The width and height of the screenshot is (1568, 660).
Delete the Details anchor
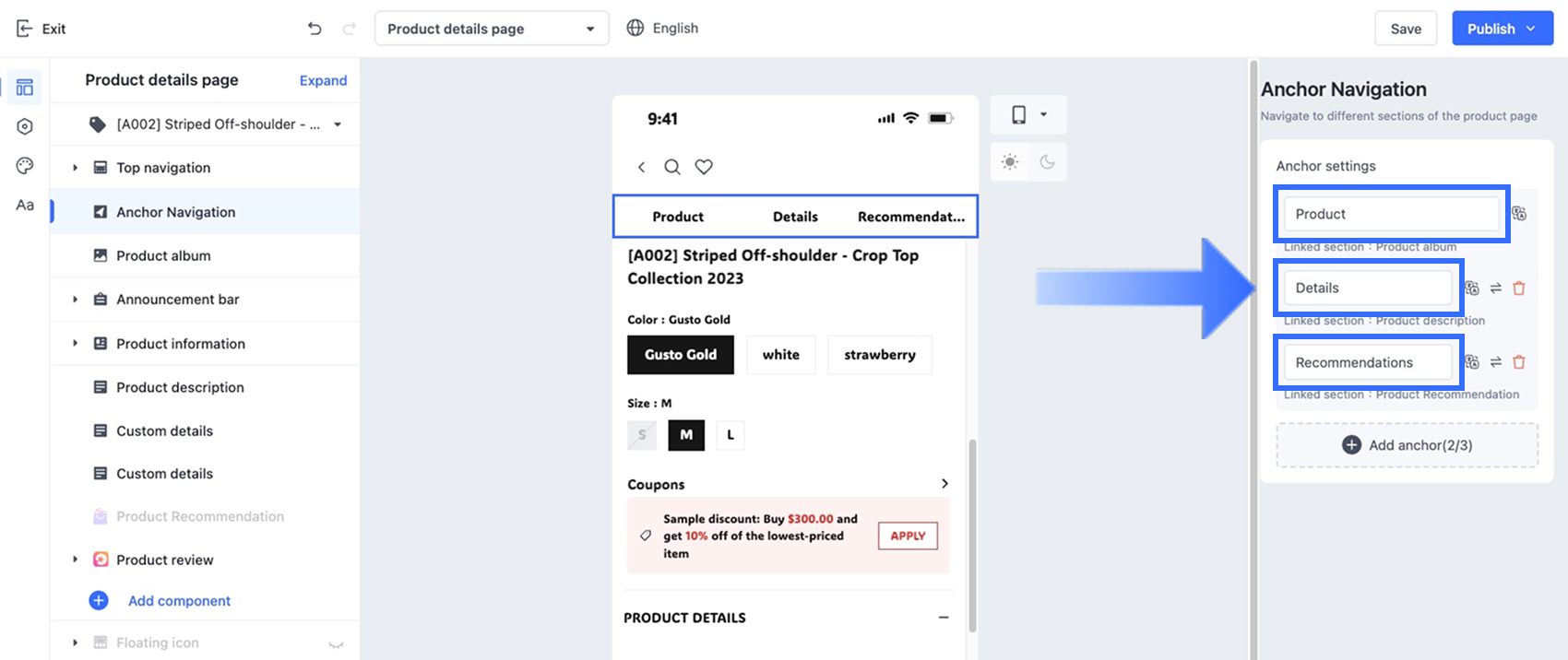point(1519,289)
